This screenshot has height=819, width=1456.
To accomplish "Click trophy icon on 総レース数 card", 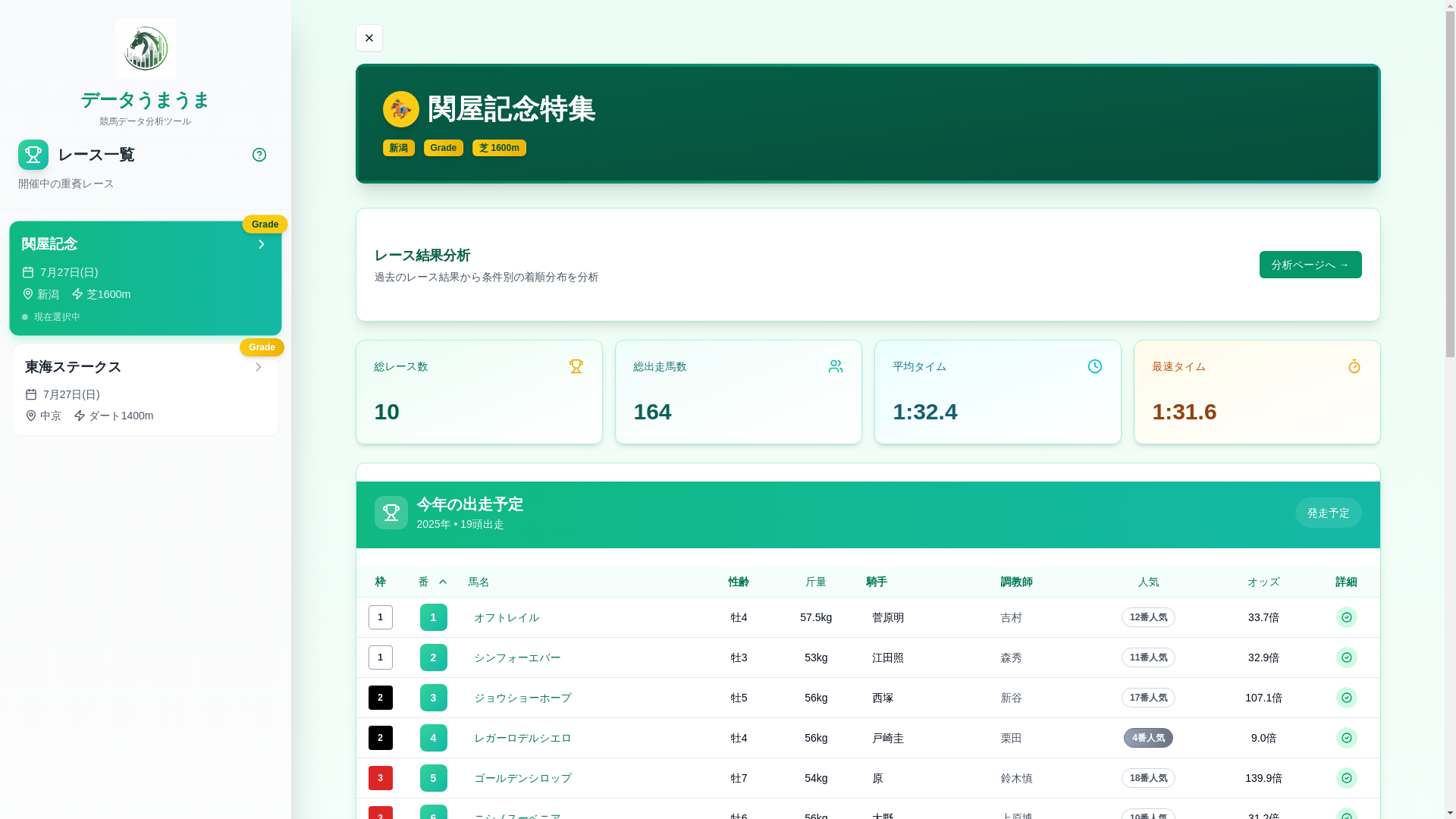I will click(x=576, y=366).
